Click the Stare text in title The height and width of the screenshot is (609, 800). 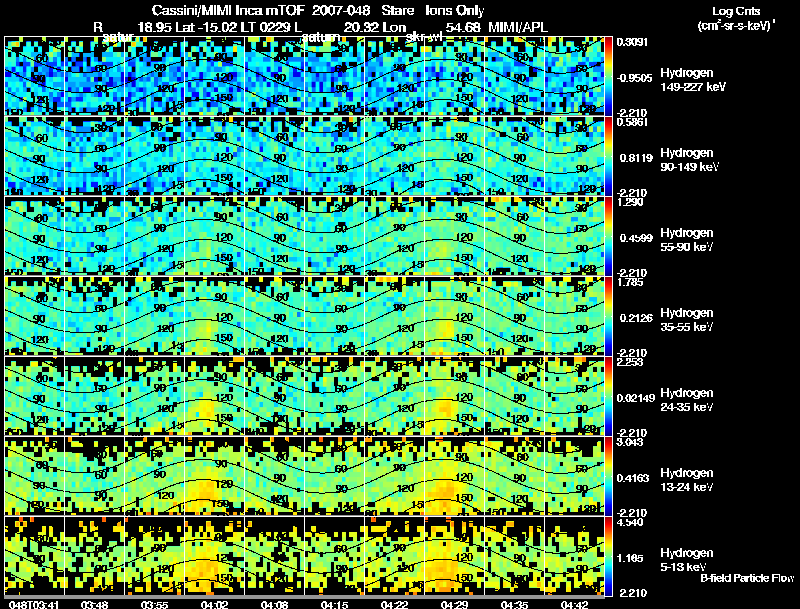(397, 11)
